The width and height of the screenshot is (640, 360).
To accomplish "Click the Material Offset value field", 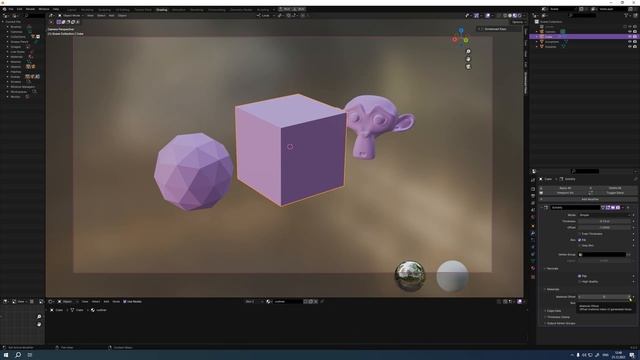I will coord(604,297).
